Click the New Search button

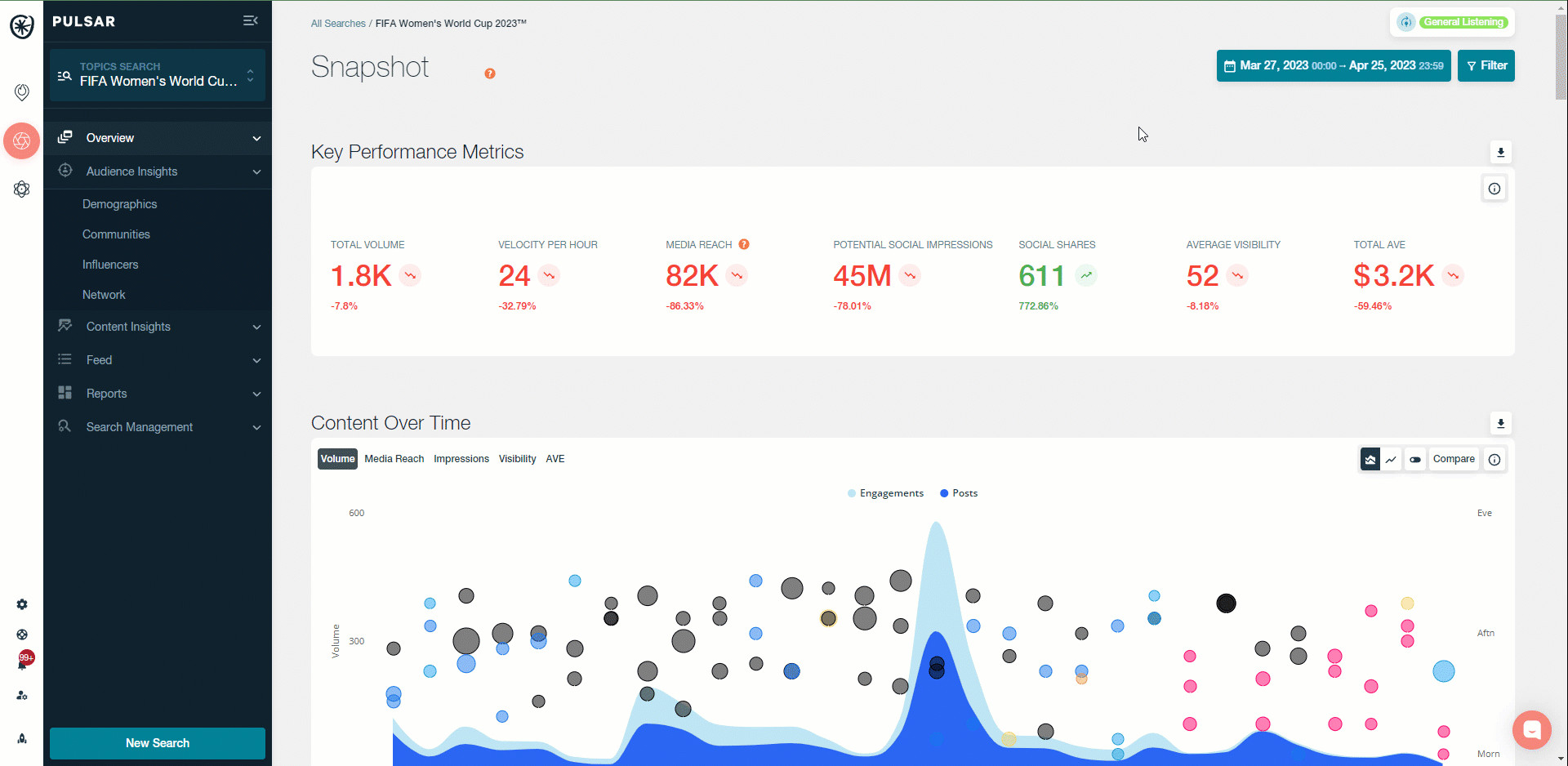[x=158, y=743]
